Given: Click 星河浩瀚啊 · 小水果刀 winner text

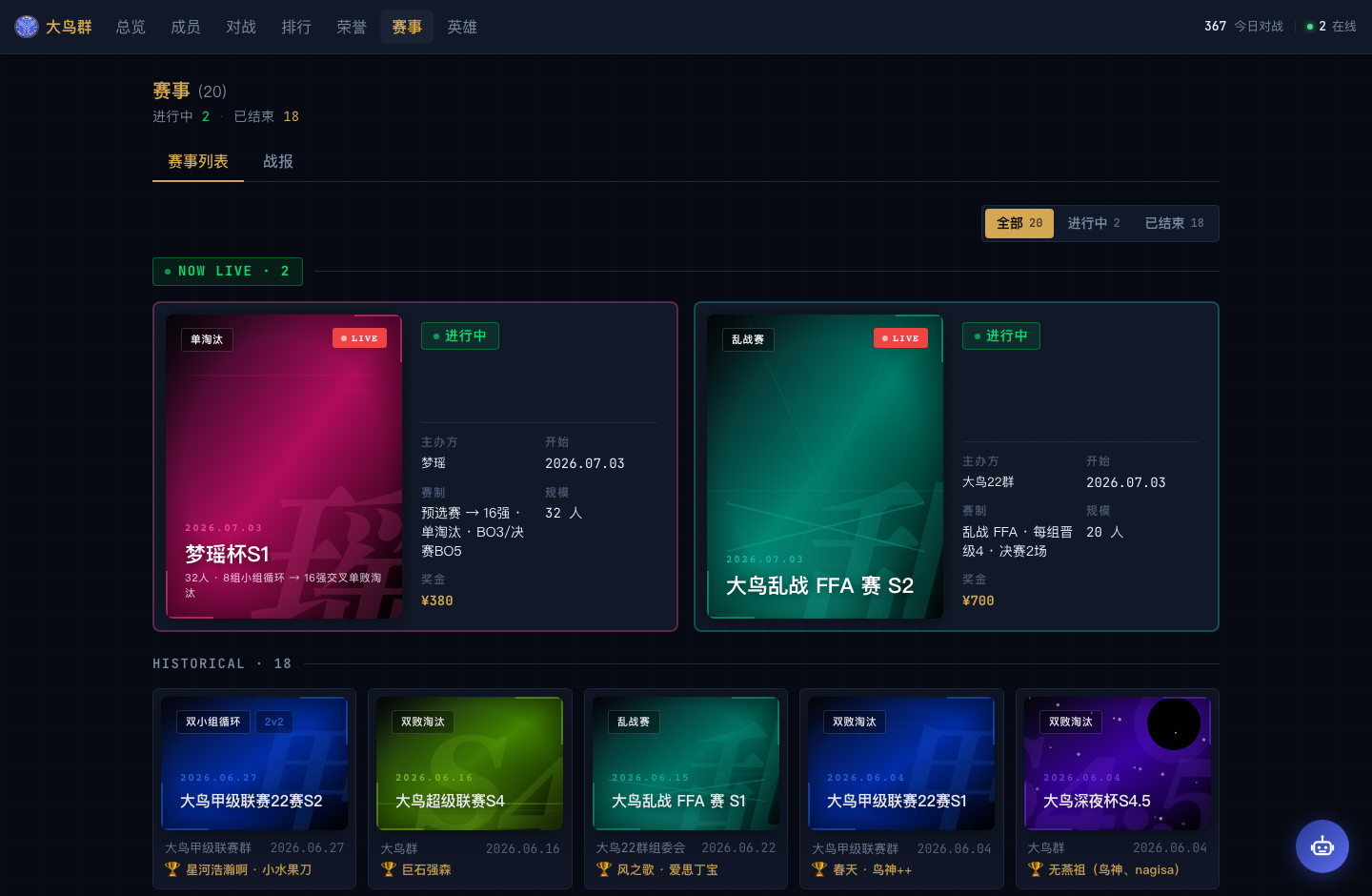Looking at the screenshot, I should click(249, 869).
